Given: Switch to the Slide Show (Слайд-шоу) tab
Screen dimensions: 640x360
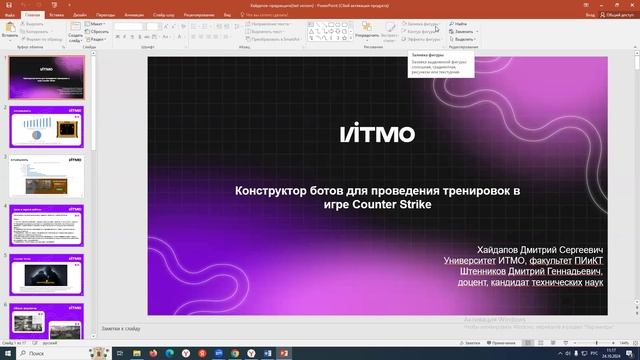Looking at the screenshot, I should pos(163,15).
